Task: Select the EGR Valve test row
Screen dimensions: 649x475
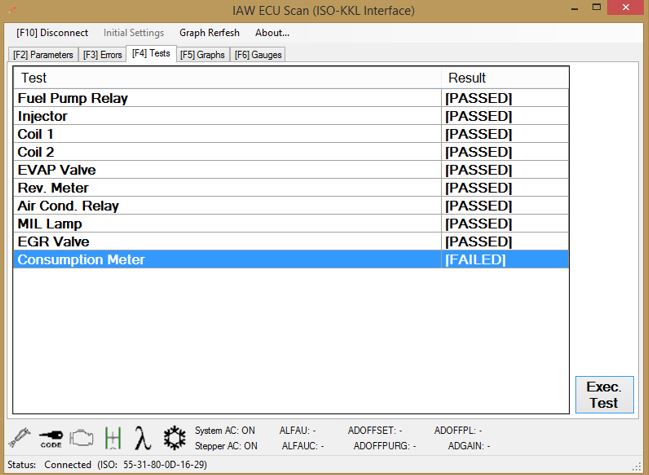Action: click(x=52, y=242)
